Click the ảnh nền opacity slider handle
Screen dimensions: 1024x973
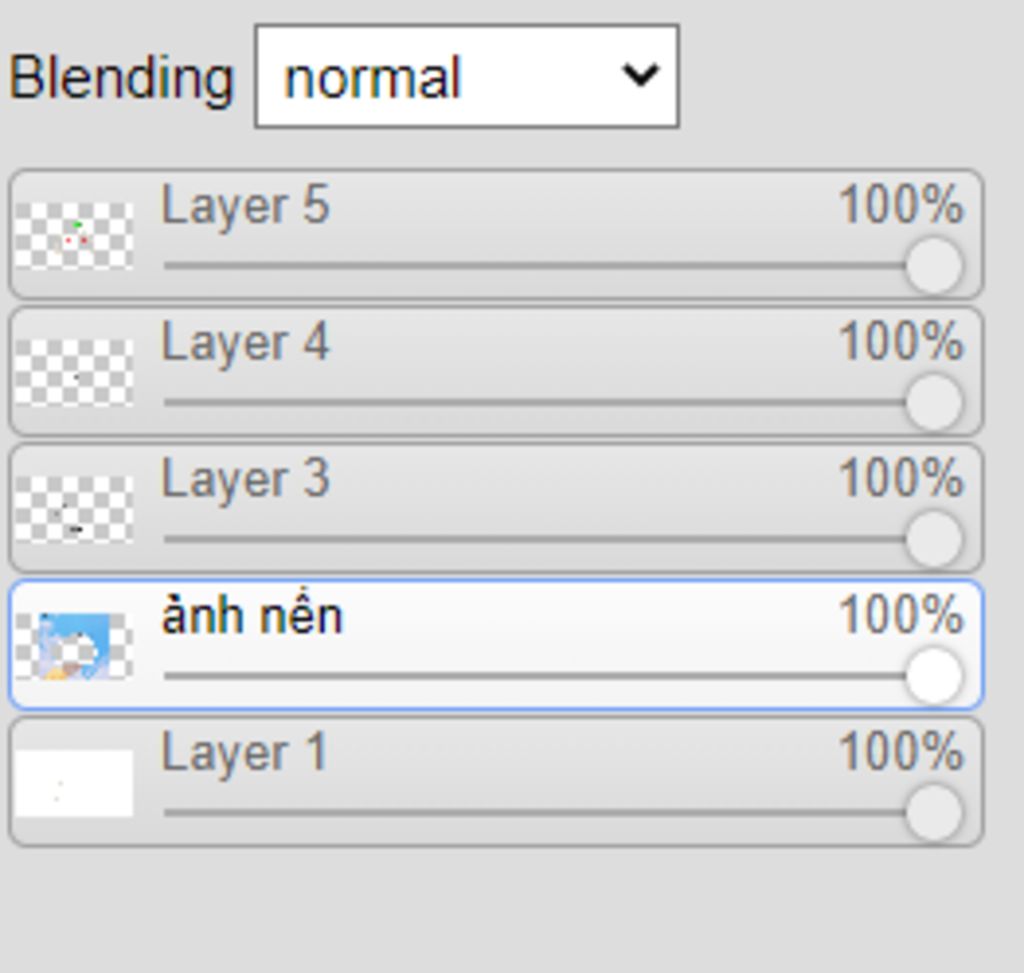tap(934, 676)
